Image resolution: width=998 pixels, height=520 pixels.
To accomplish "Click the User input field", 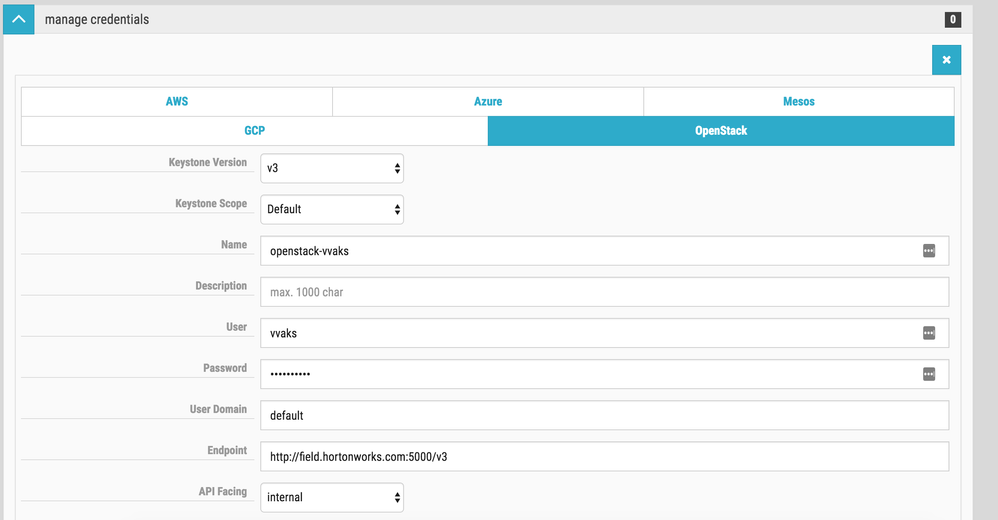I will [588, 333].
